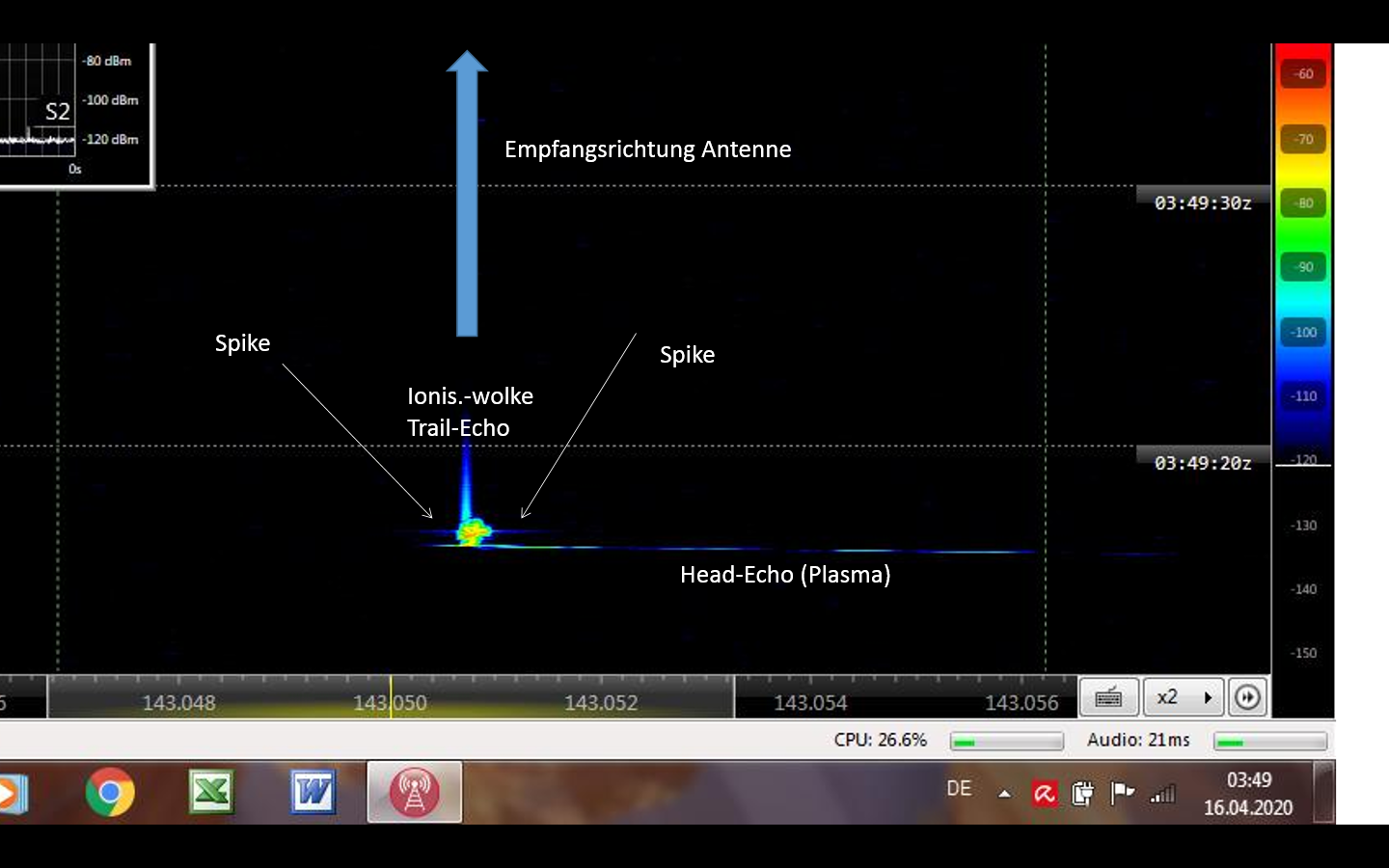This screenshot has width=1389, height=868.
Task: Click the -60 level on color scale
Action: point(1303,74)
